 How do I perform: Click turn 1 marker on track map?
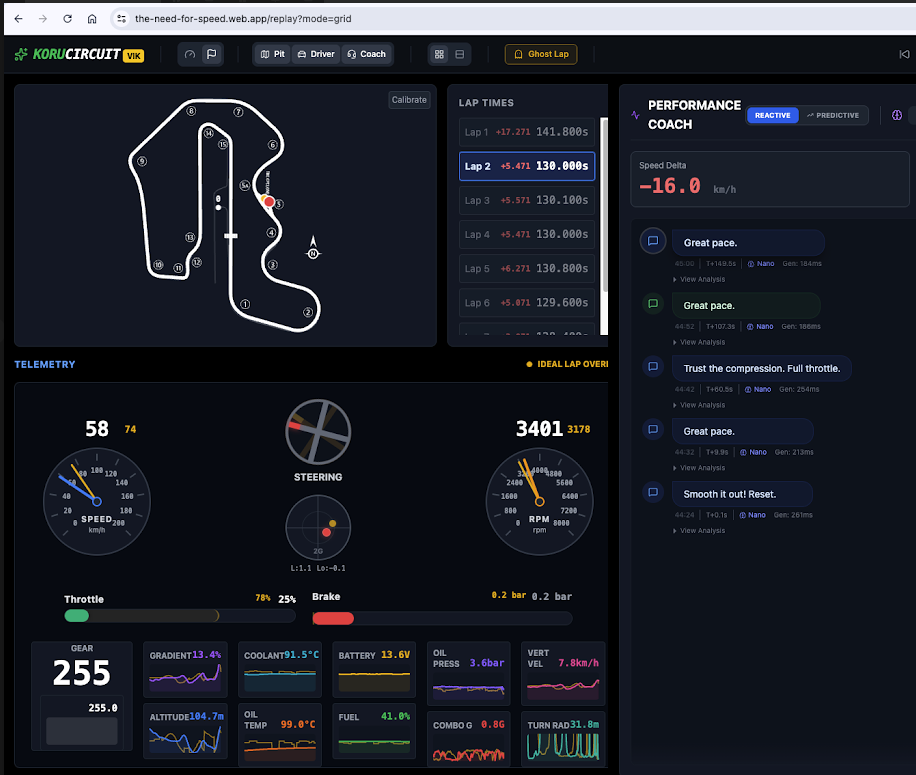[x=245, y=304]
